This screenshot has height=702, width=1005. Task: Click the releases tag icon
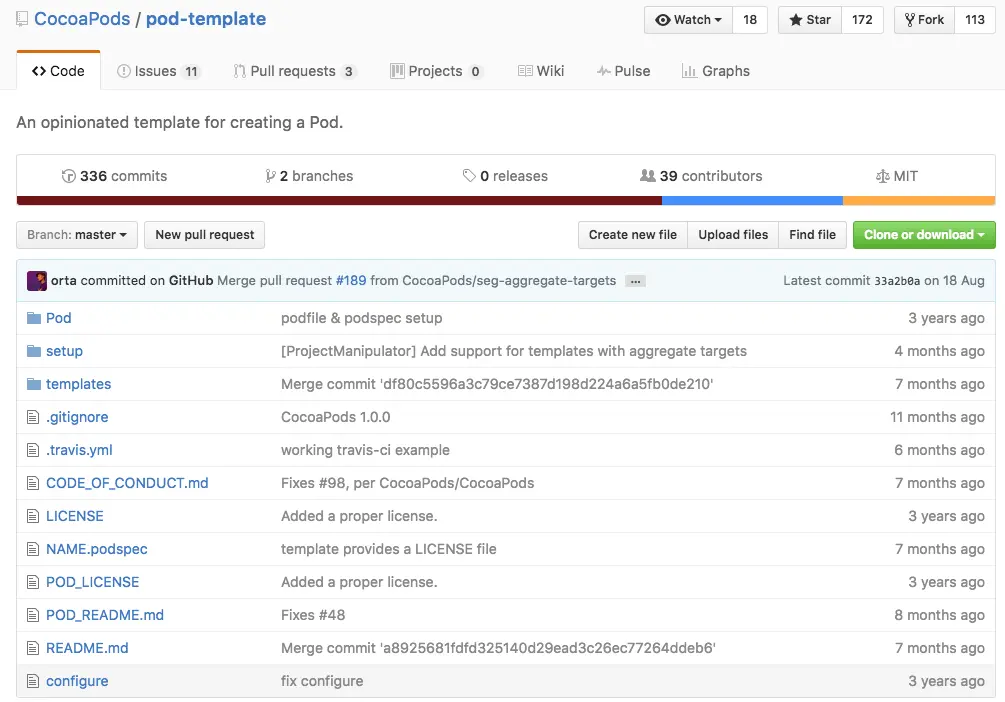tap(469, 176)
